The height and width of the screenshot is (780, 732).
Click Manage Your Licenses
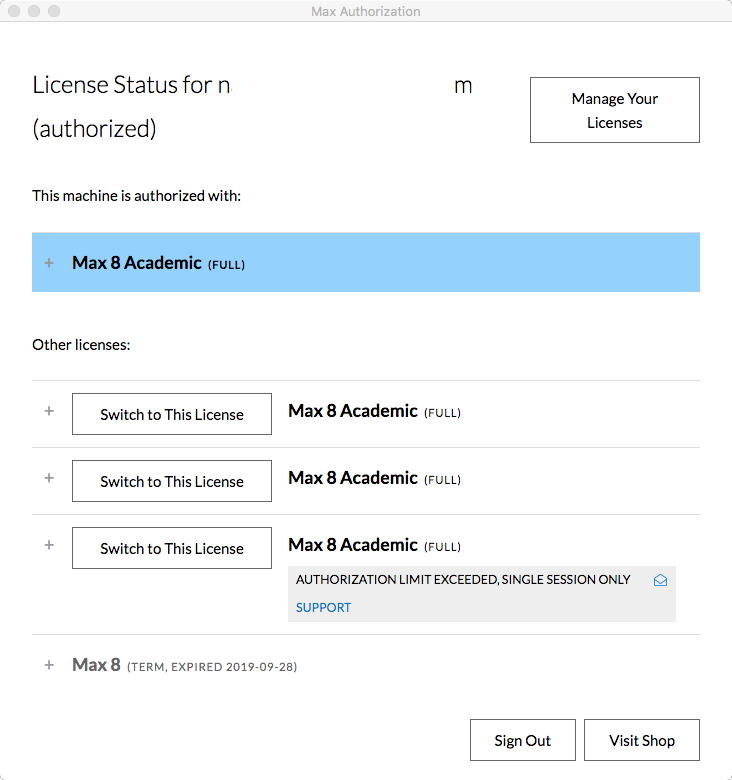click(x=614, y=110)
